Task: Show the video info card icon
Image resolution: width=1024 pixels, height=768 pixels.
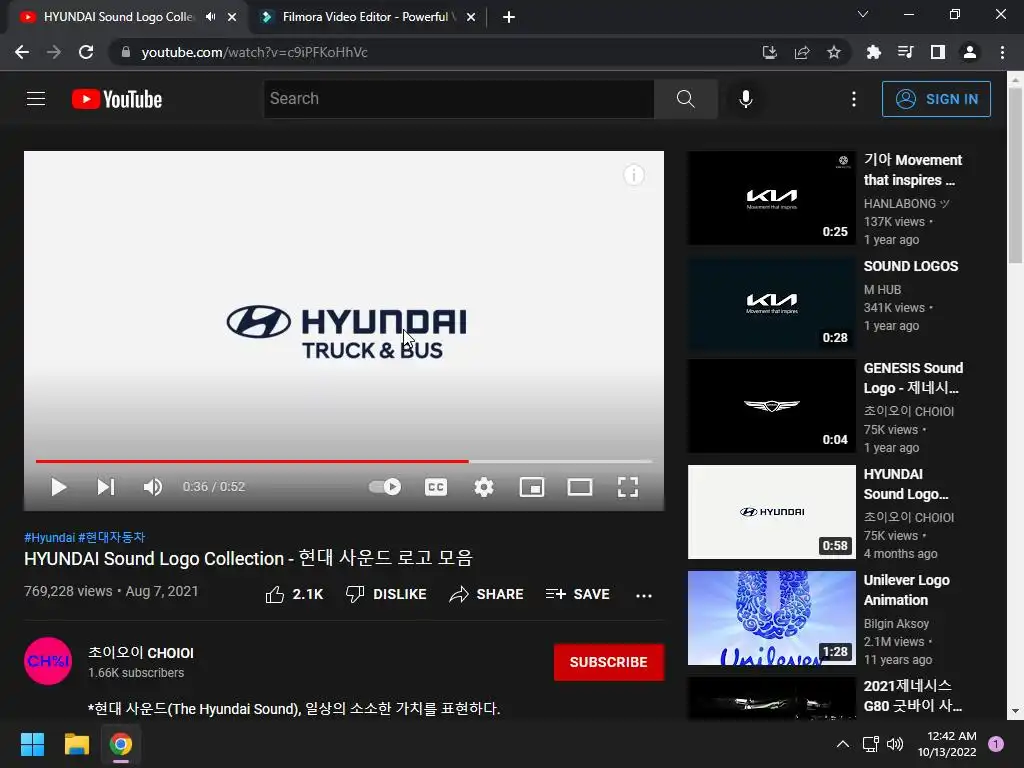Action: (x=633, y=175)
